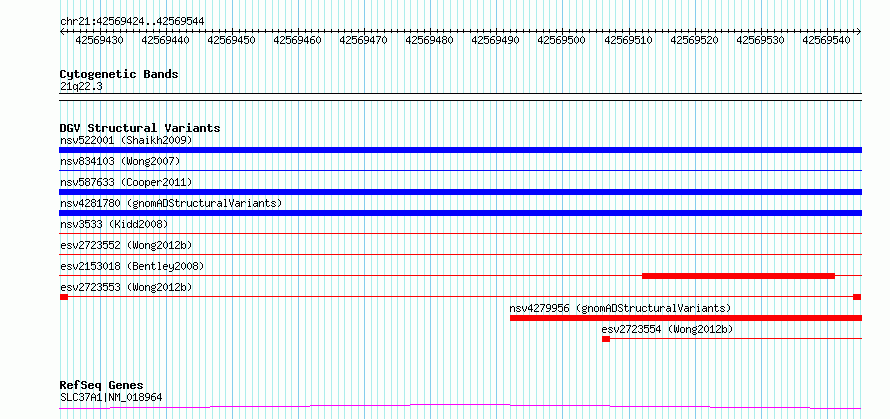Click the Cytogenetic Bands track title
The width and height of the screenshot is (890, 419).
(x=119, y=74)
